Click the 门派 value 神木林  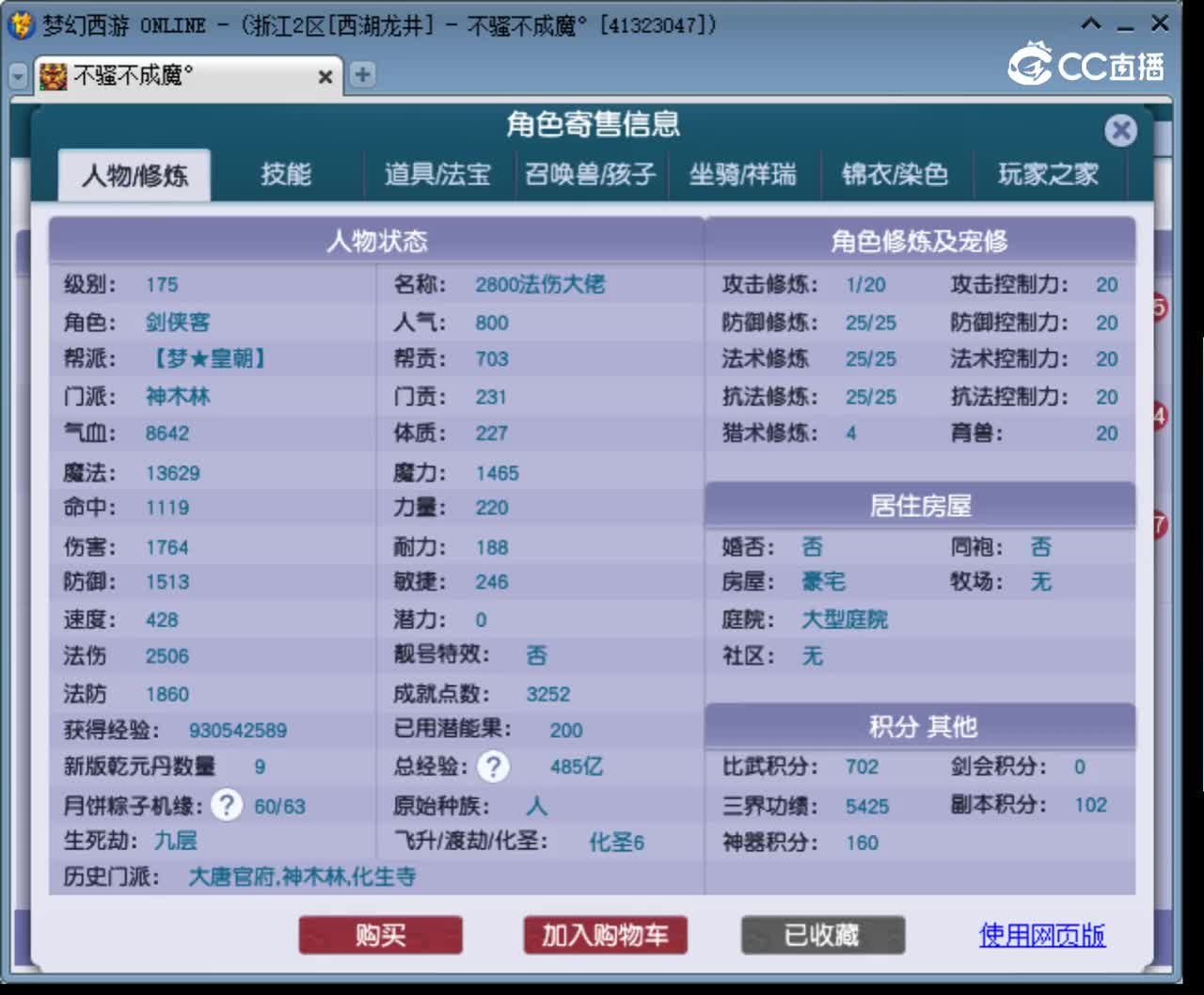point(178,396)
